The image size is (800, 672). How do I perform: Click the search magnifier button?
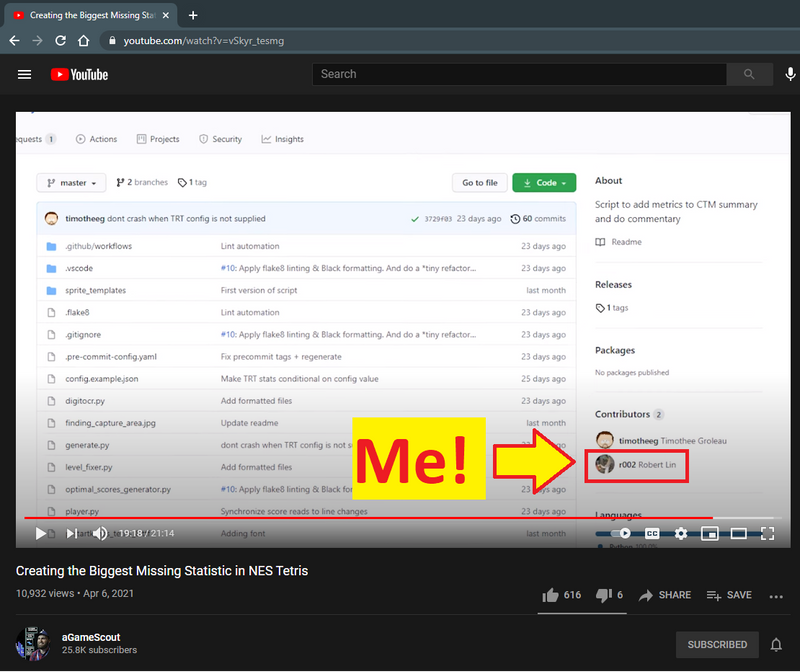pos(748,74)
